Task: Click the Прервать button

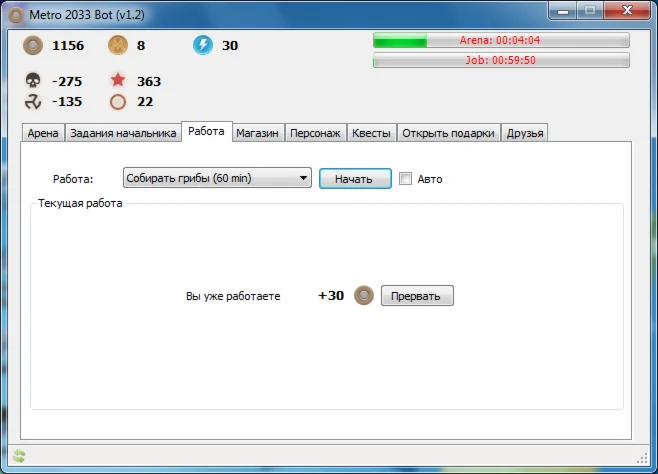Action: click(x=417, y=296)
